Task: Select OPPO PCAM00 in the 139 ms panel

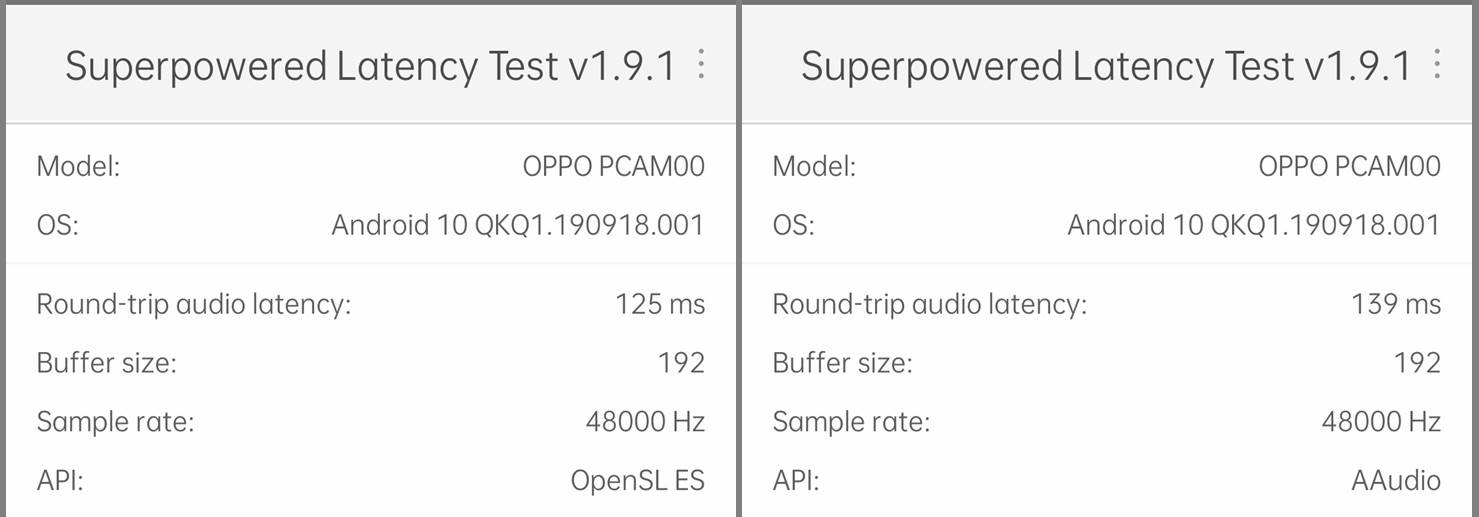Action: (x=1349, y=166)
